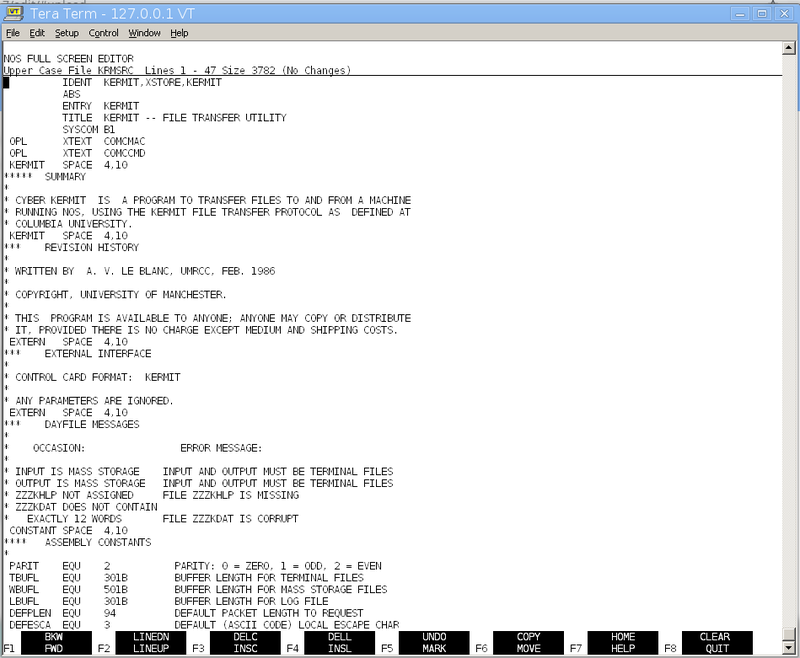Viewport: 800px width, 658px height.
Task: Maximize the Tera Term window
Action: [762, 14]
